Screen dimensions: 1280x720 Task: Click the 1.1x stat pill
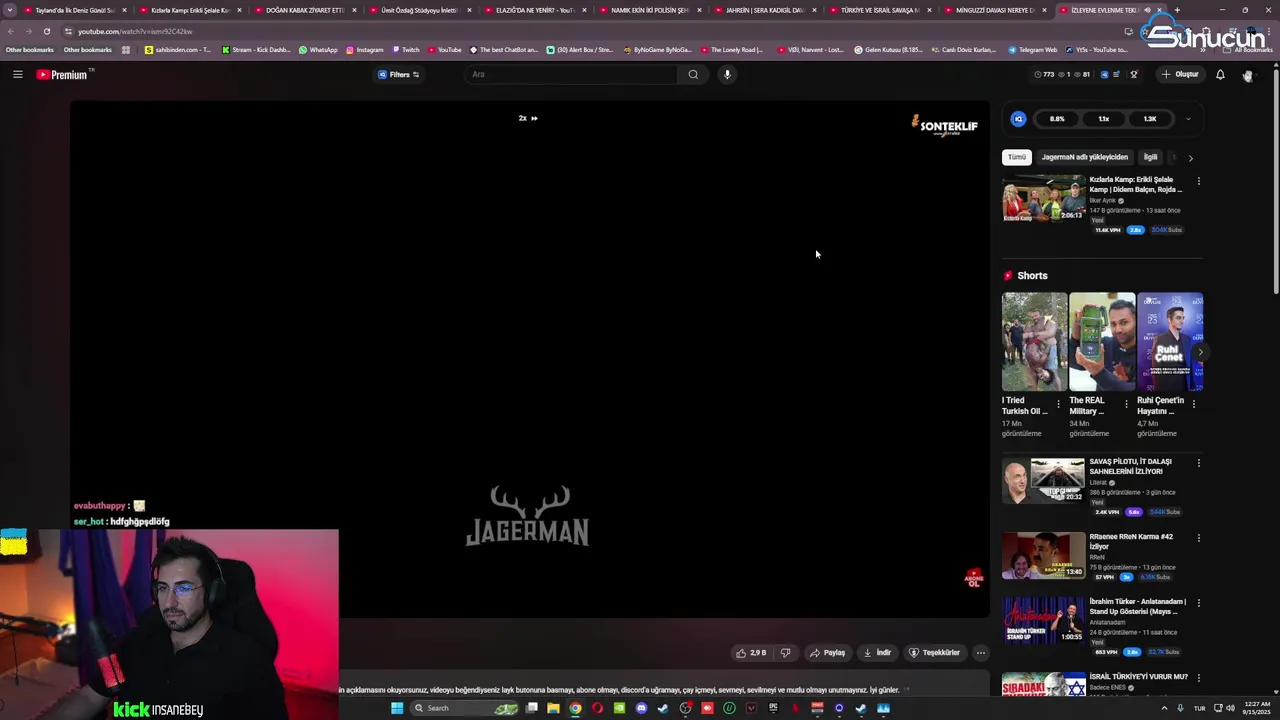coord(1104,119)
